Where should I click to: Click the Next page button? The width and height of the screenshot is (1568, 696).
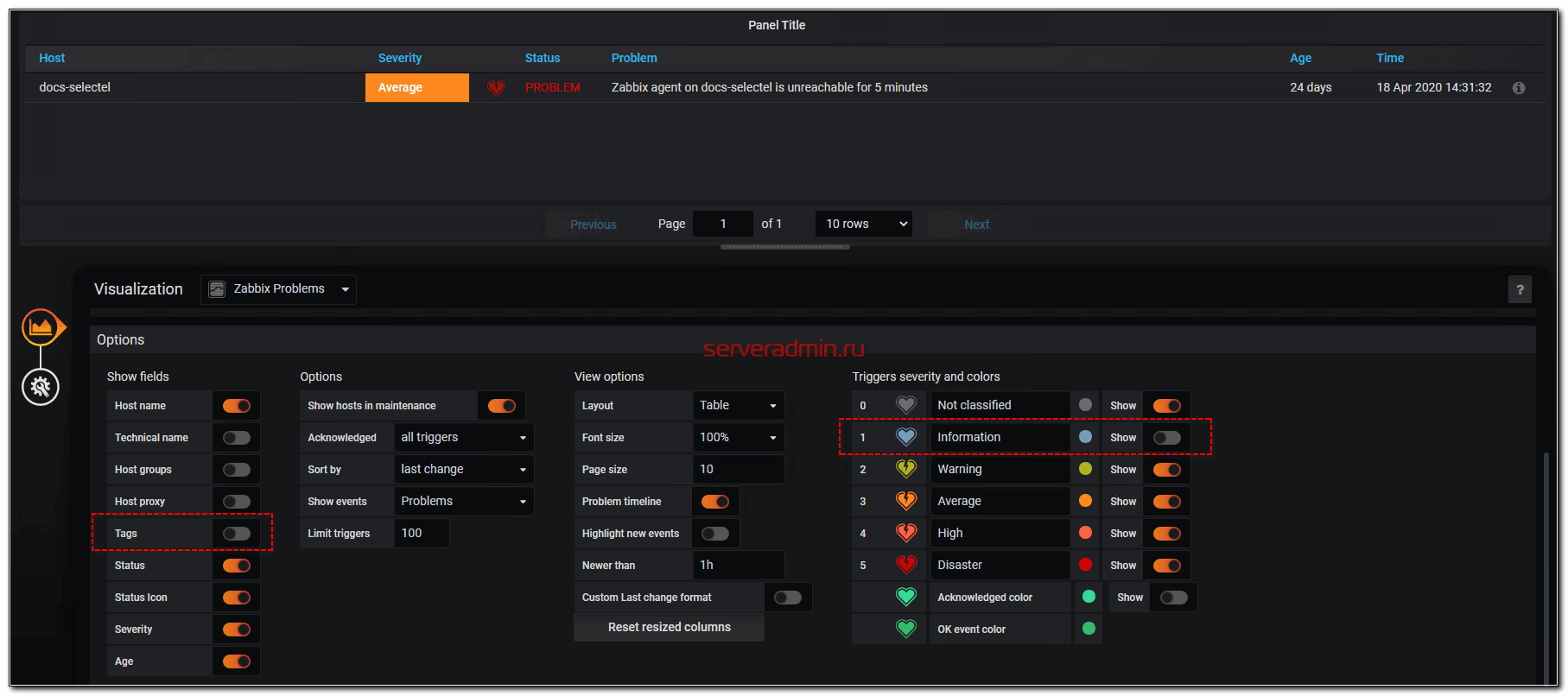pos(976,225)
